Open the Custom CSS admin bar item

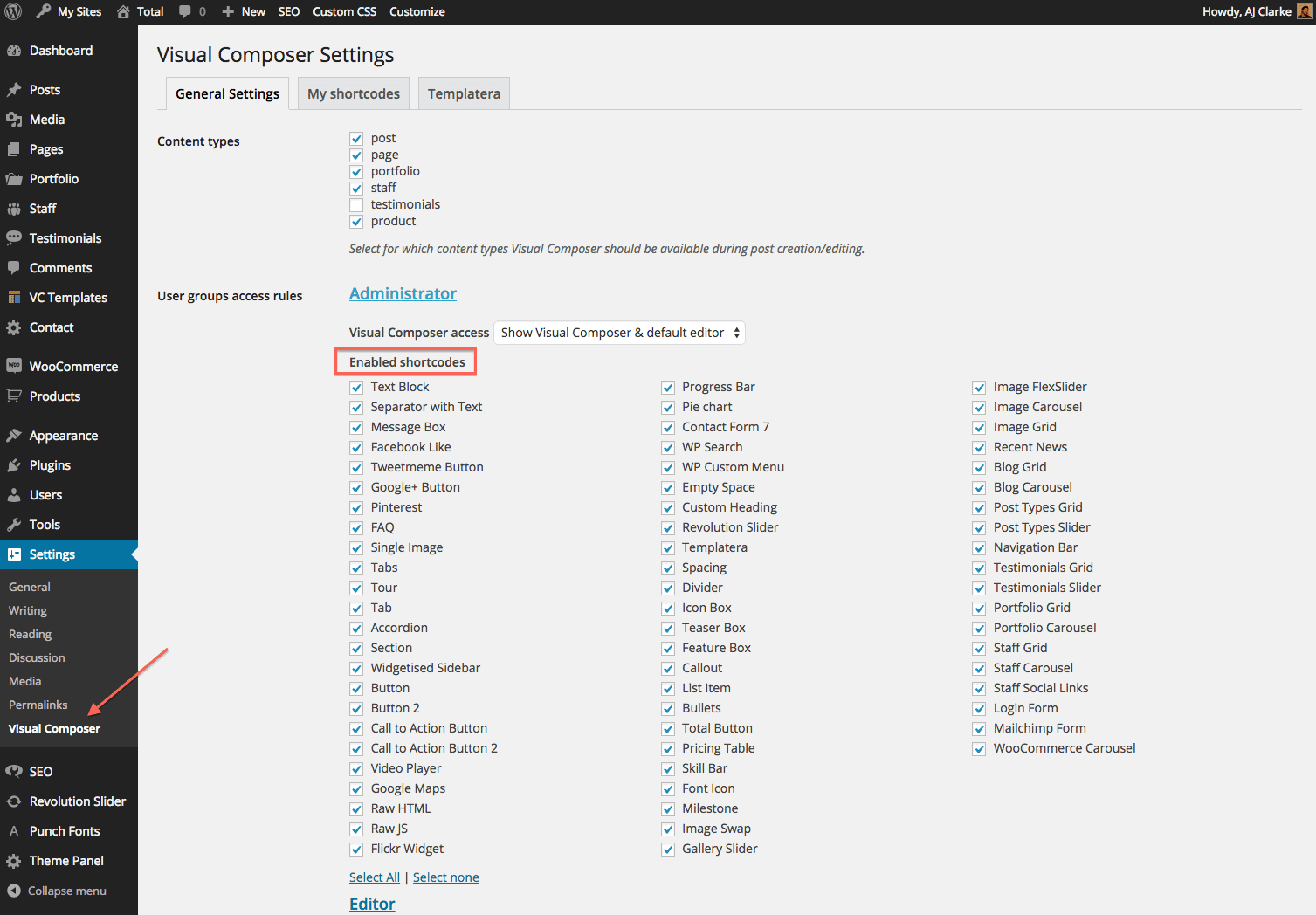[345, 11]
